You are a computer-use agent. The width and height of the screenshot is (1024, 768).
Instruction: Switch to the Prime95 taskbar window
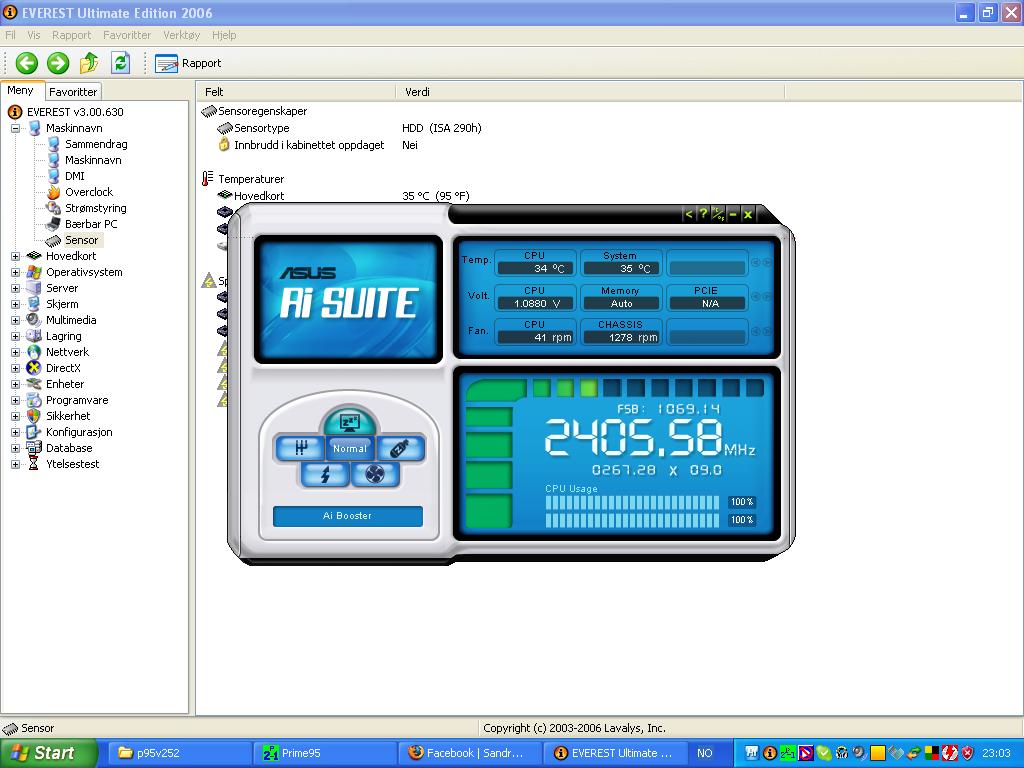323,753
